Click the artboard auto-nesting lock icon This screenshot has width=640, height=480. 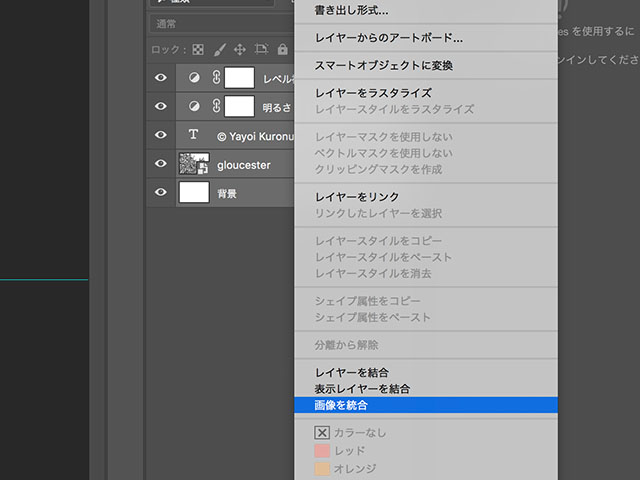[261, 49]
